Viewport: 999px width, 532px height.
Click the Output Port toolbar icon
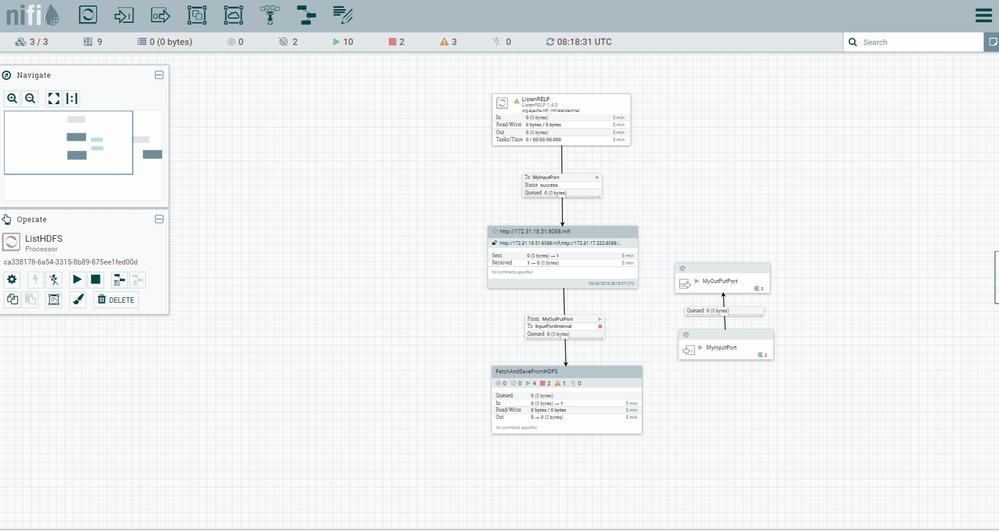pos(160,15)
